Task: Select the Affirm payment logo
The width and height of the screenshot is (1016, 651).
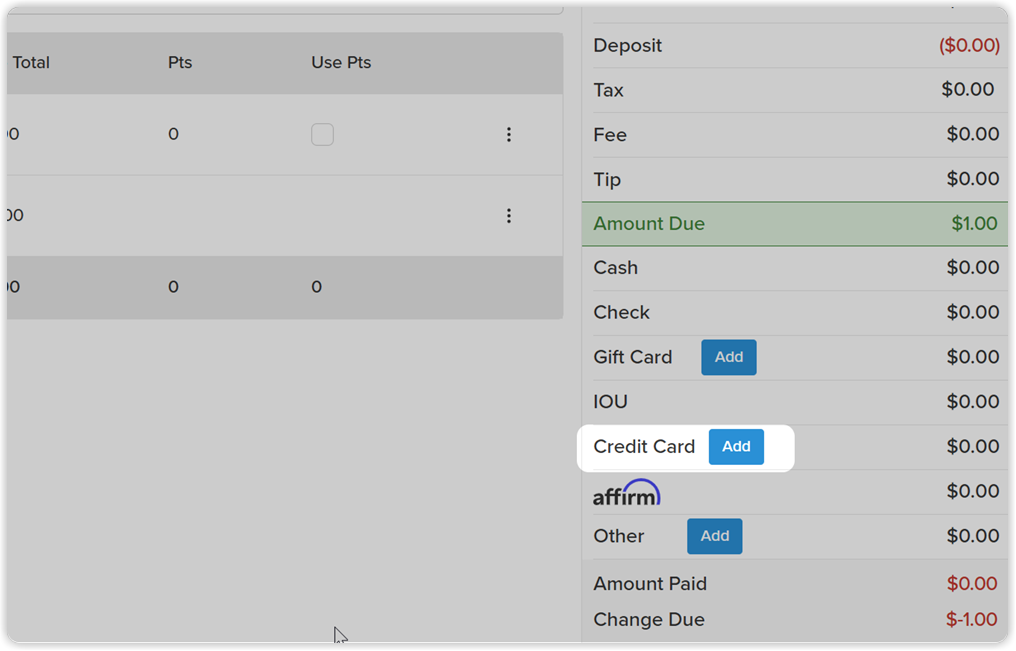Action: (627, 493)
